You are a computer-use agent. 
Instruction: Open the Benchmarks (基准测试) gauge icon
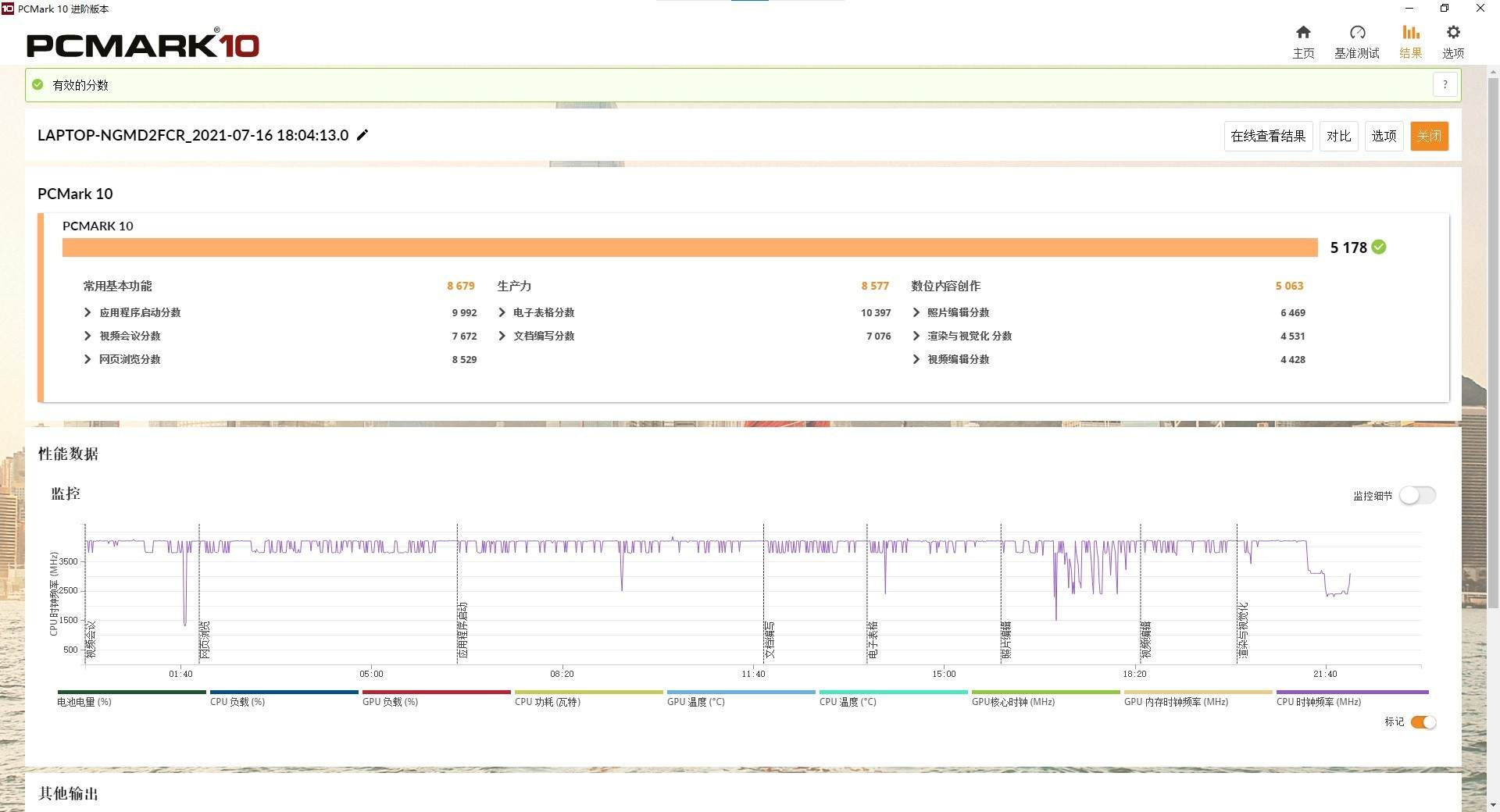(x=1357, y=33)
